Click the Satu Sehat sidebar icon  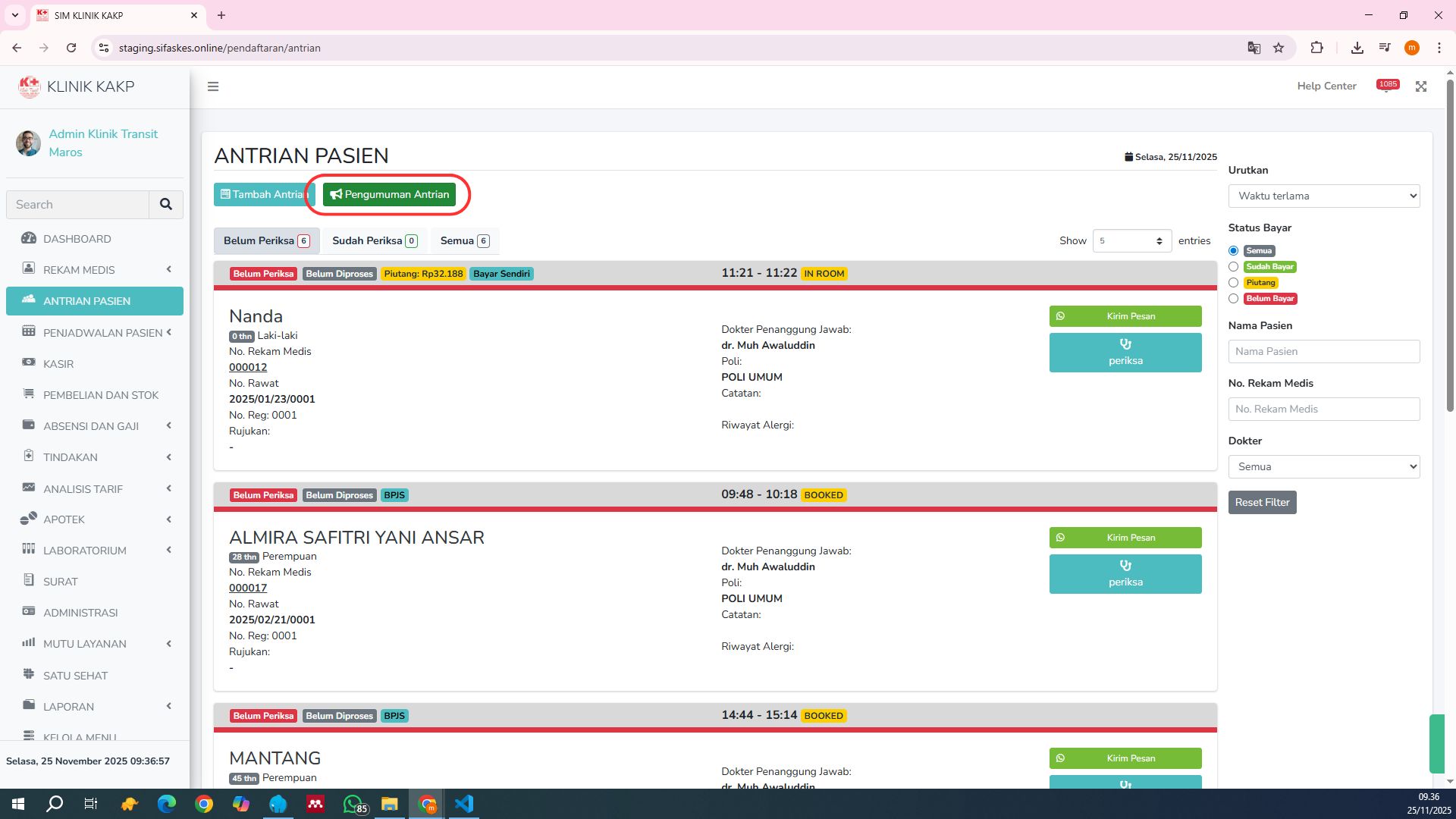coord(29,675)
